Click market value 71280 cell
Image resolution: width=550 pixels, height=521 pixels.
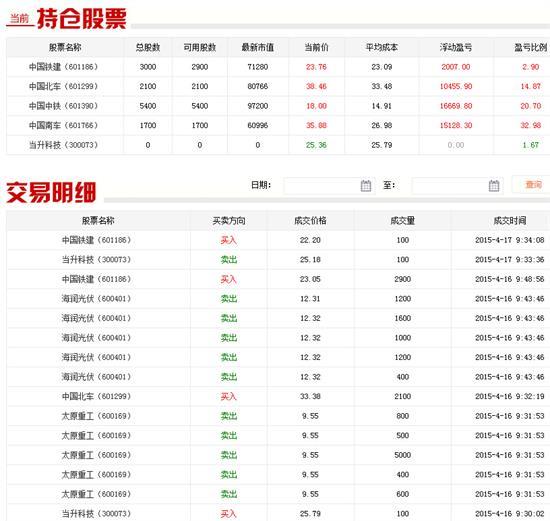(258, 67)
